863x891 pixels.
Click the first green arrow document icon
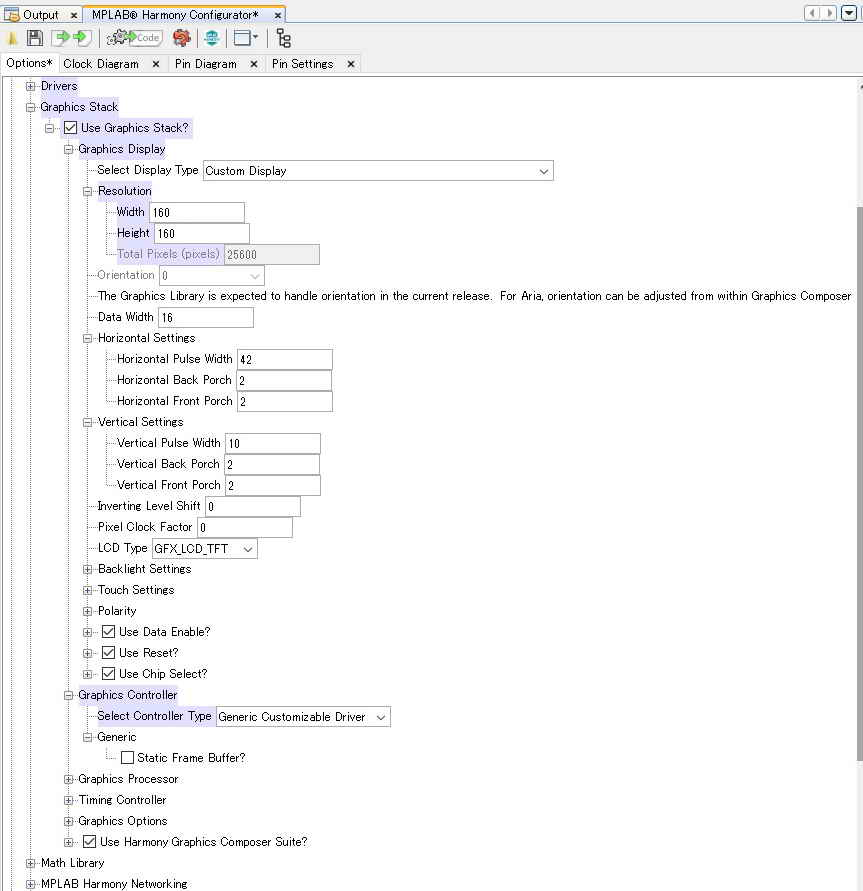pyautogui.click(x=60, y=38)
